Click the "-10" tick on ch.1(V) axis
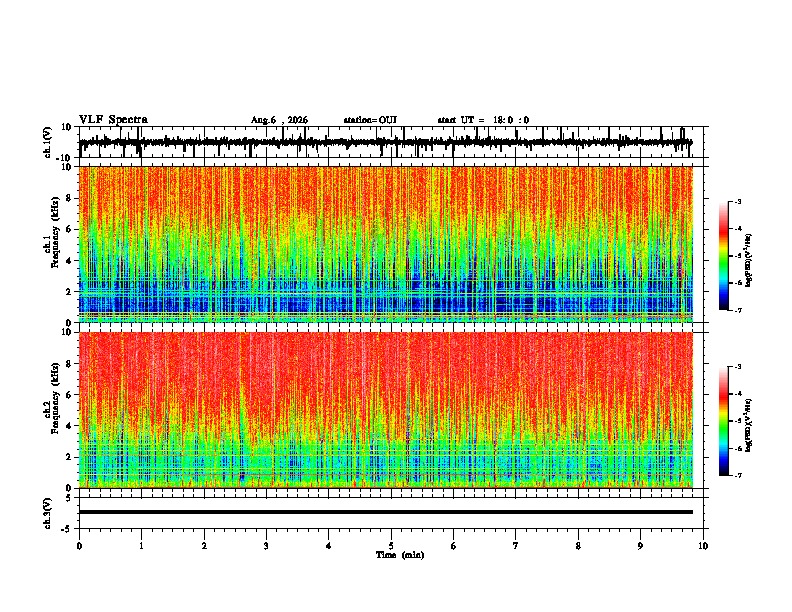The image size is (792, 612). point(65,157)
